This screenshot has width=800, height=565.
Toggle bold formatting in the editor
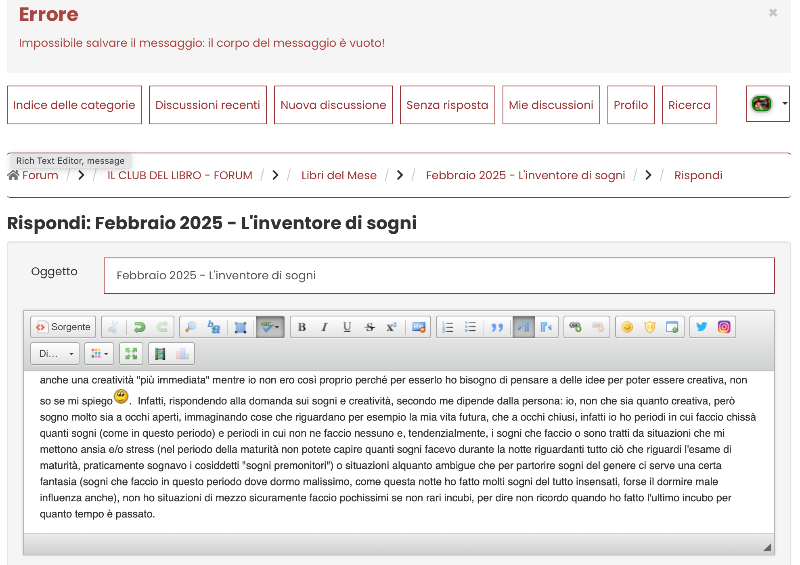point(299,327)
